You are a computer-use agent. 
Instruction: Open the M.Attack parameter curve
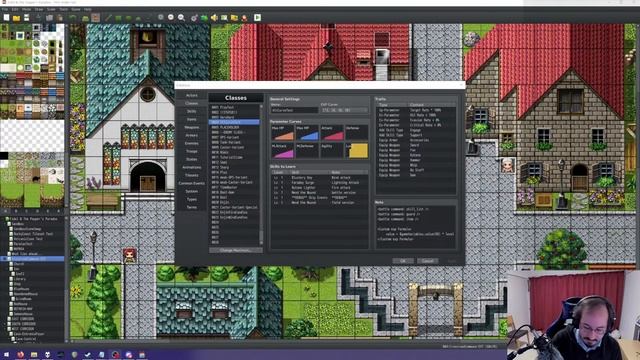coord(282,151)
